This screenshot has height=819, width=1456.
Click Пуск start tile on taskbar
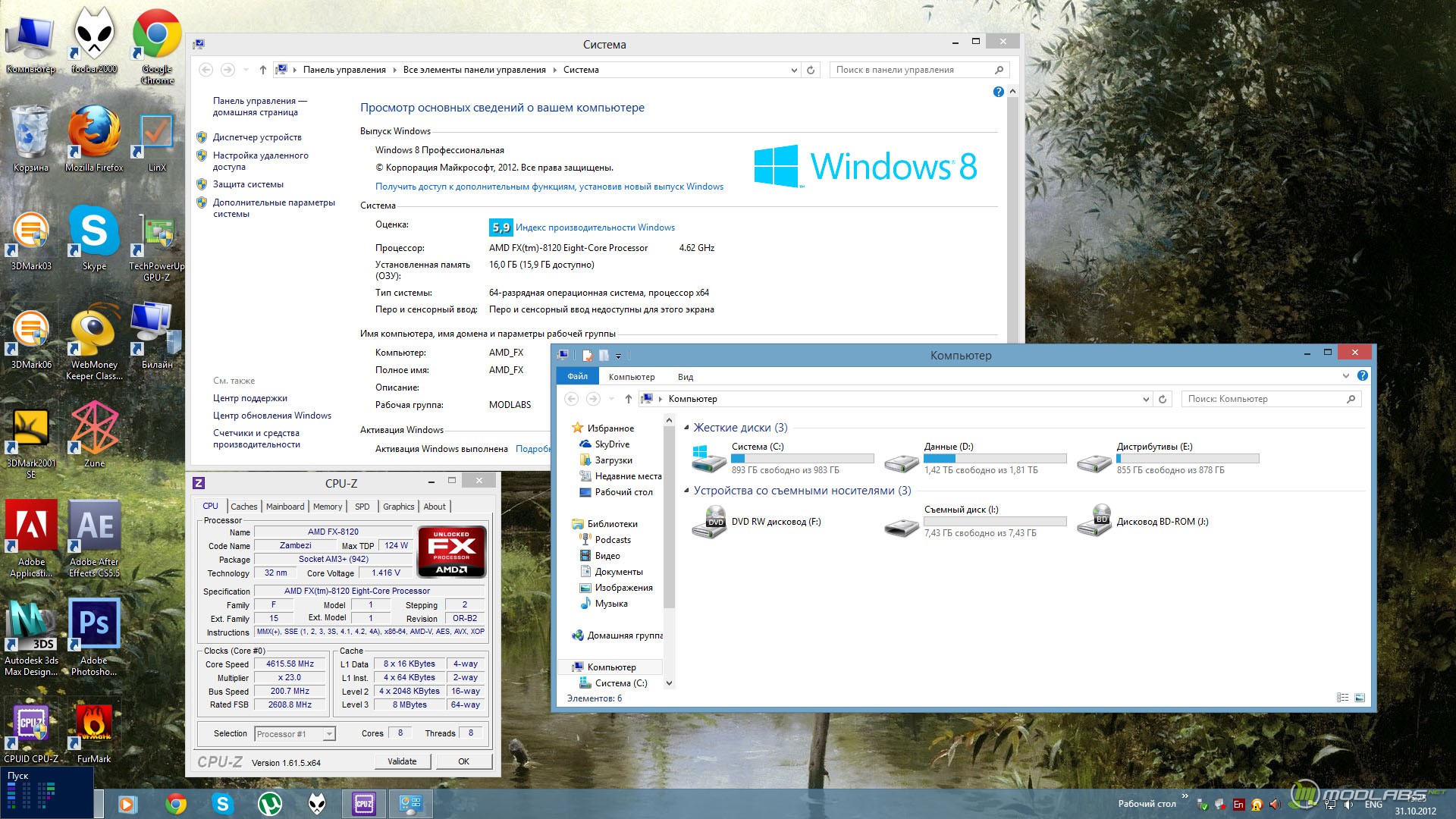46,792
